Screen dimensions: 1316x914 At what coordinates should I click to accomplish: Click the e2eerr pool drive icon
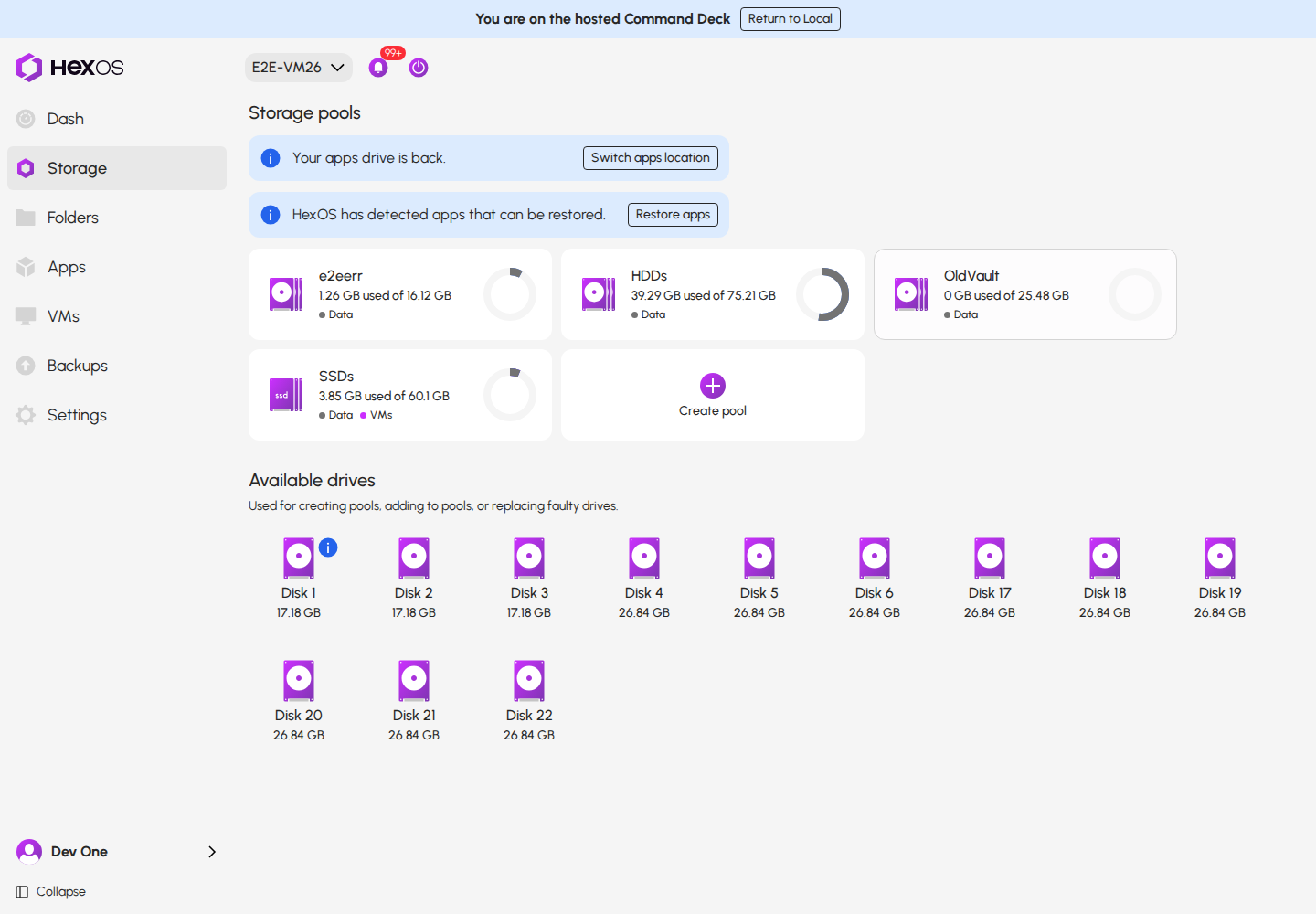[x=286, y=294]
